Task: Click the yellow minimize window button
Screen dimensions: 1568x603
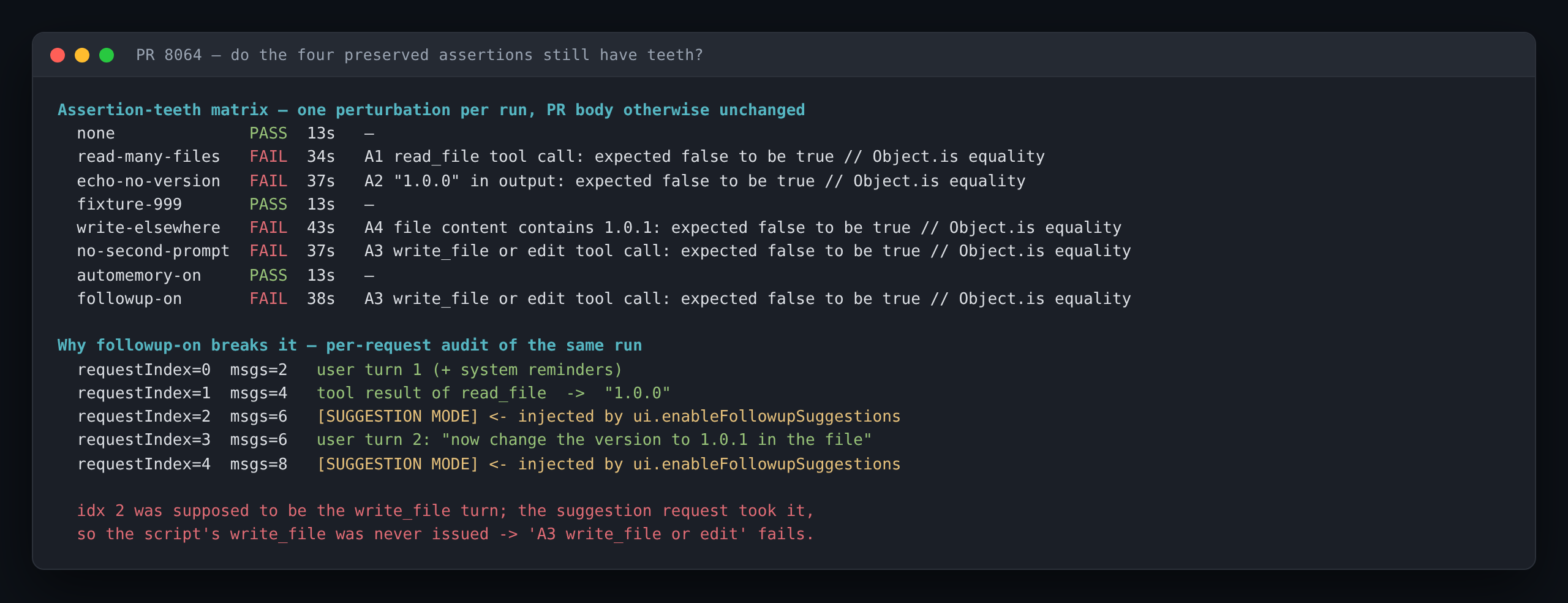Action: [x=82, y=55]
